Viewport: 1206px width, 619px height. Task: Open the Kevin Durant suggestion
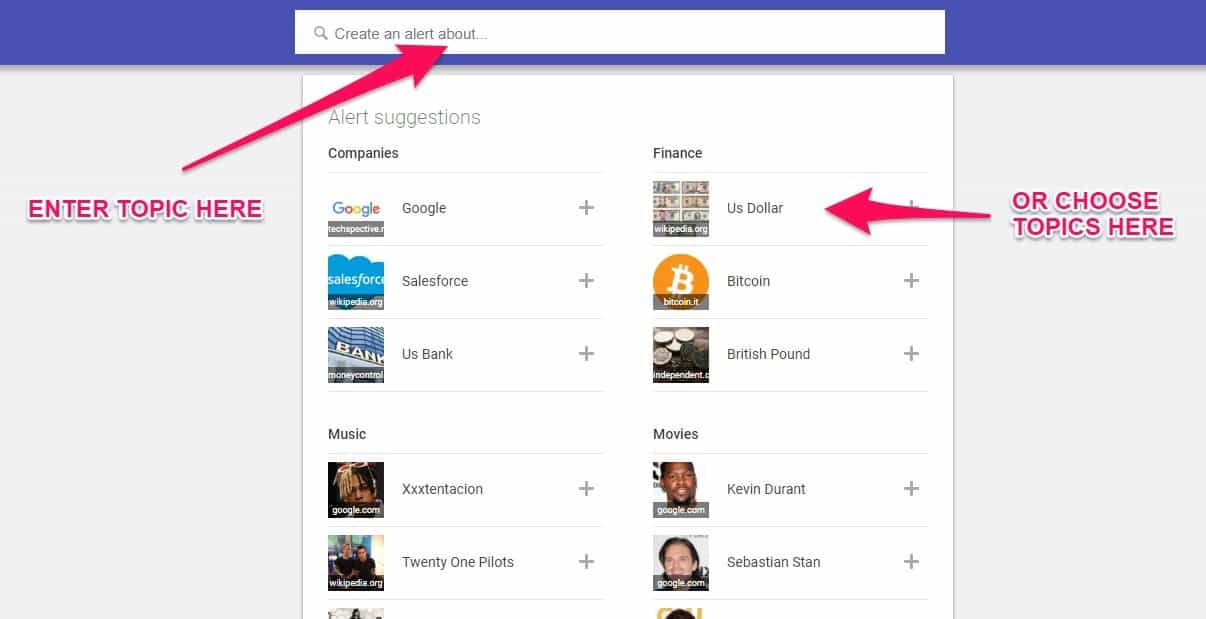766,489
